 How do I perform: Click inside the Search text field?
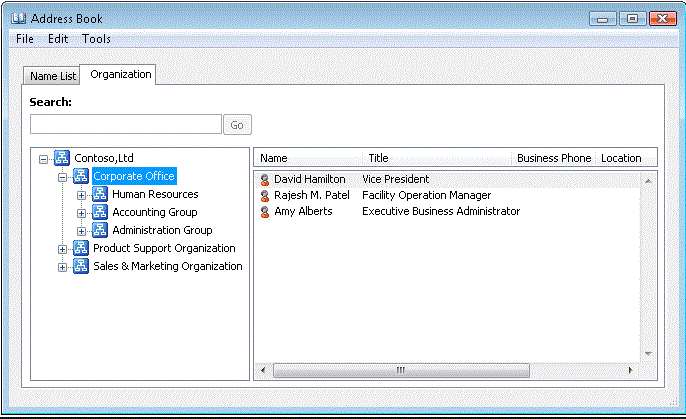coord(126,125)
